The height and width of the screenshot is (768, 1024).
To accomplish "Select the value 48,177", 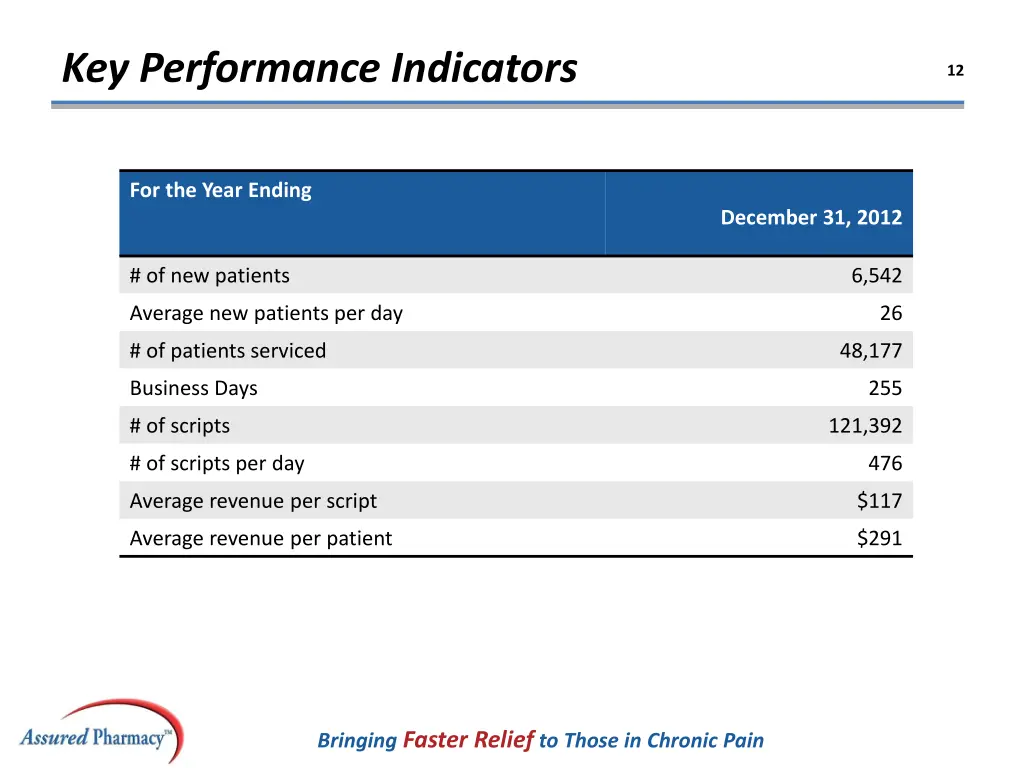I will pos(870,350).
